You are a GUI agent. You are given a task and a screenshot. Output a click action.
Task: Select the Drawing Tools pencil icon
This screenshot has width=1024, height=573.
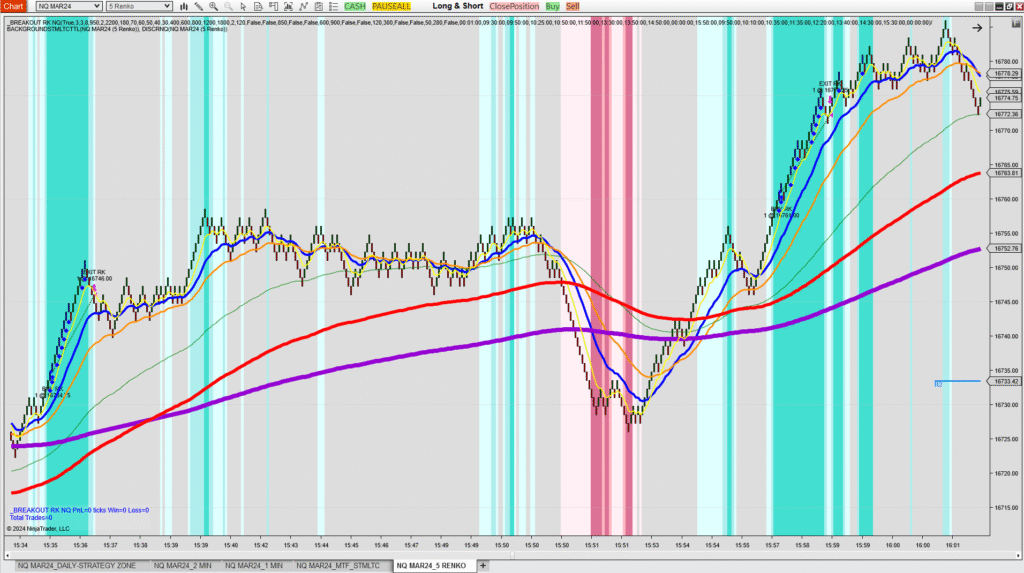[197, 6]
